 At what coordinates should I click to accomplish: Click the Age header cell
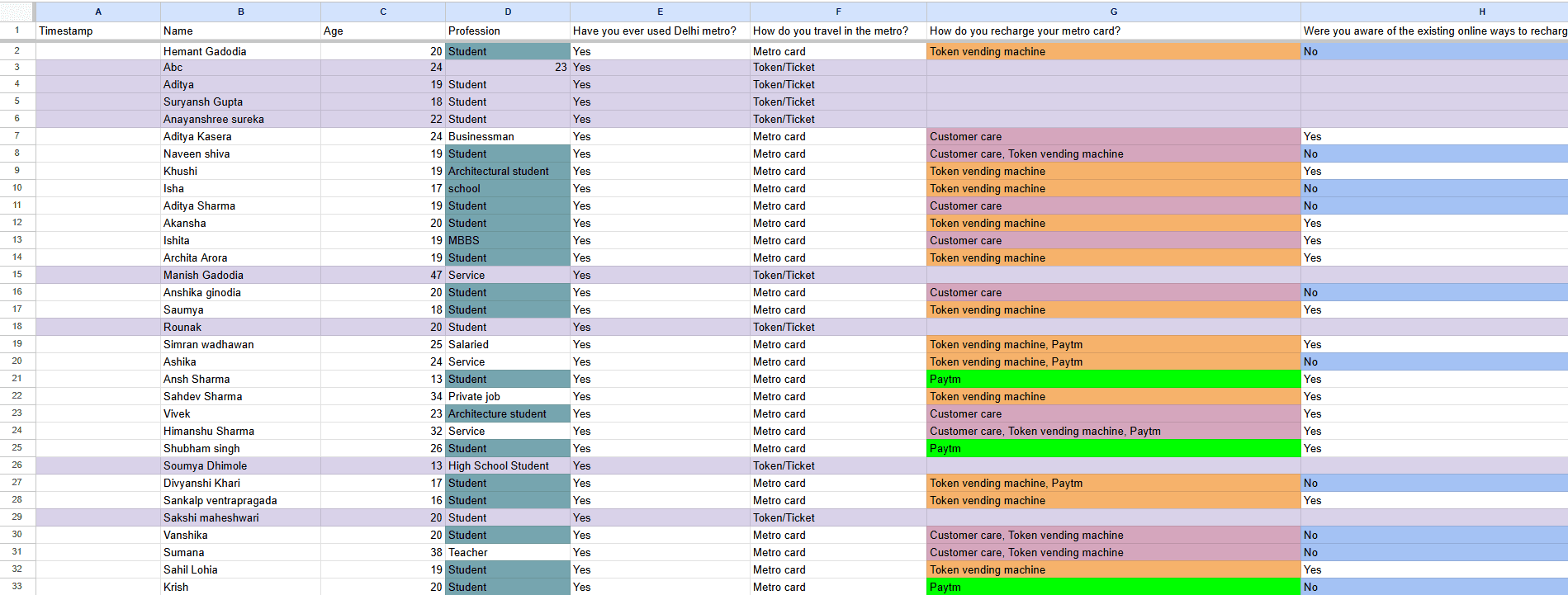[383, 31]
